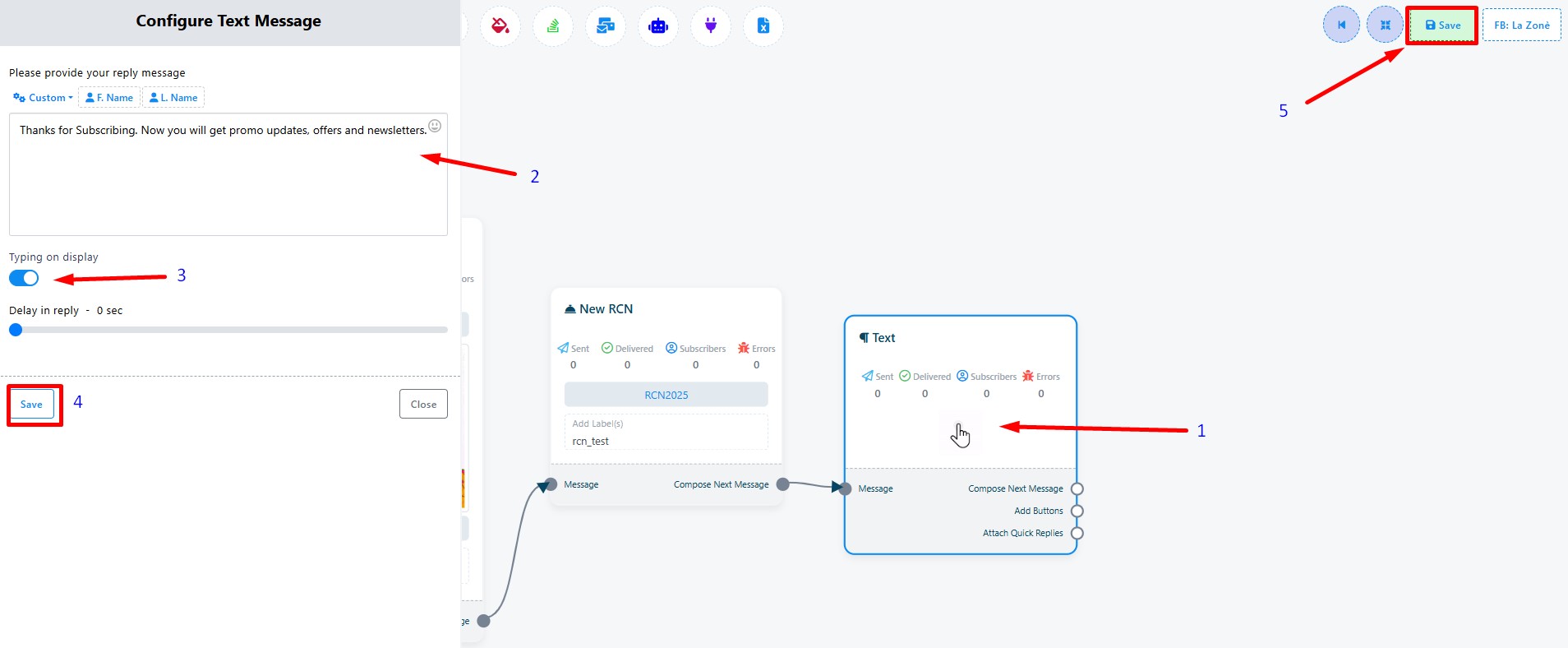This screenshot has width=1568, height=648.
Task: Click the Add Buttons output connector on Text node
Action: (x=1077, y=511)
